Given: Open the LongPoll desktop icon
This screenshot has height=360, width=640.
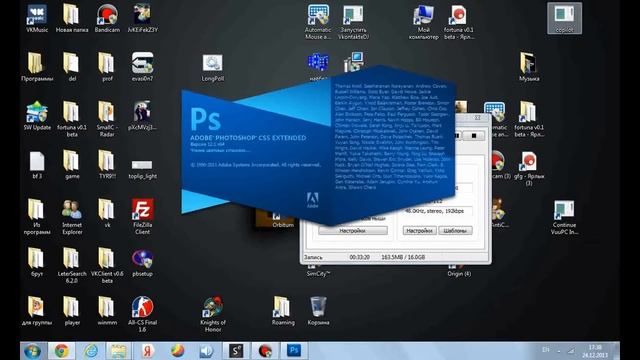Looking at the screenshot, I should pos(212,68).
